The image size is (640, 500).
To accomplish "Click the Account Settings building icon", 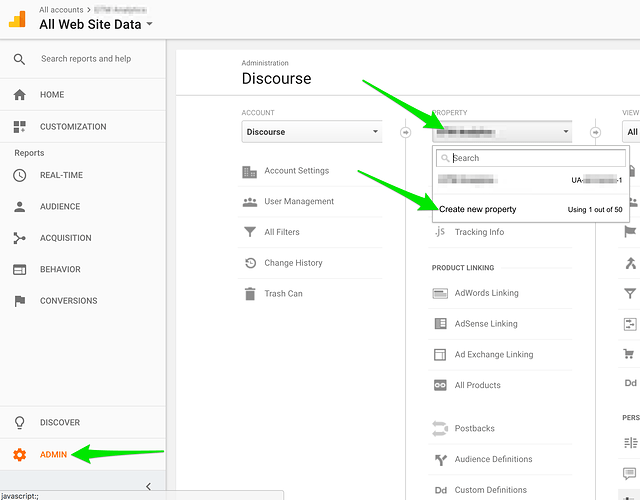I will tap(249, 172).
